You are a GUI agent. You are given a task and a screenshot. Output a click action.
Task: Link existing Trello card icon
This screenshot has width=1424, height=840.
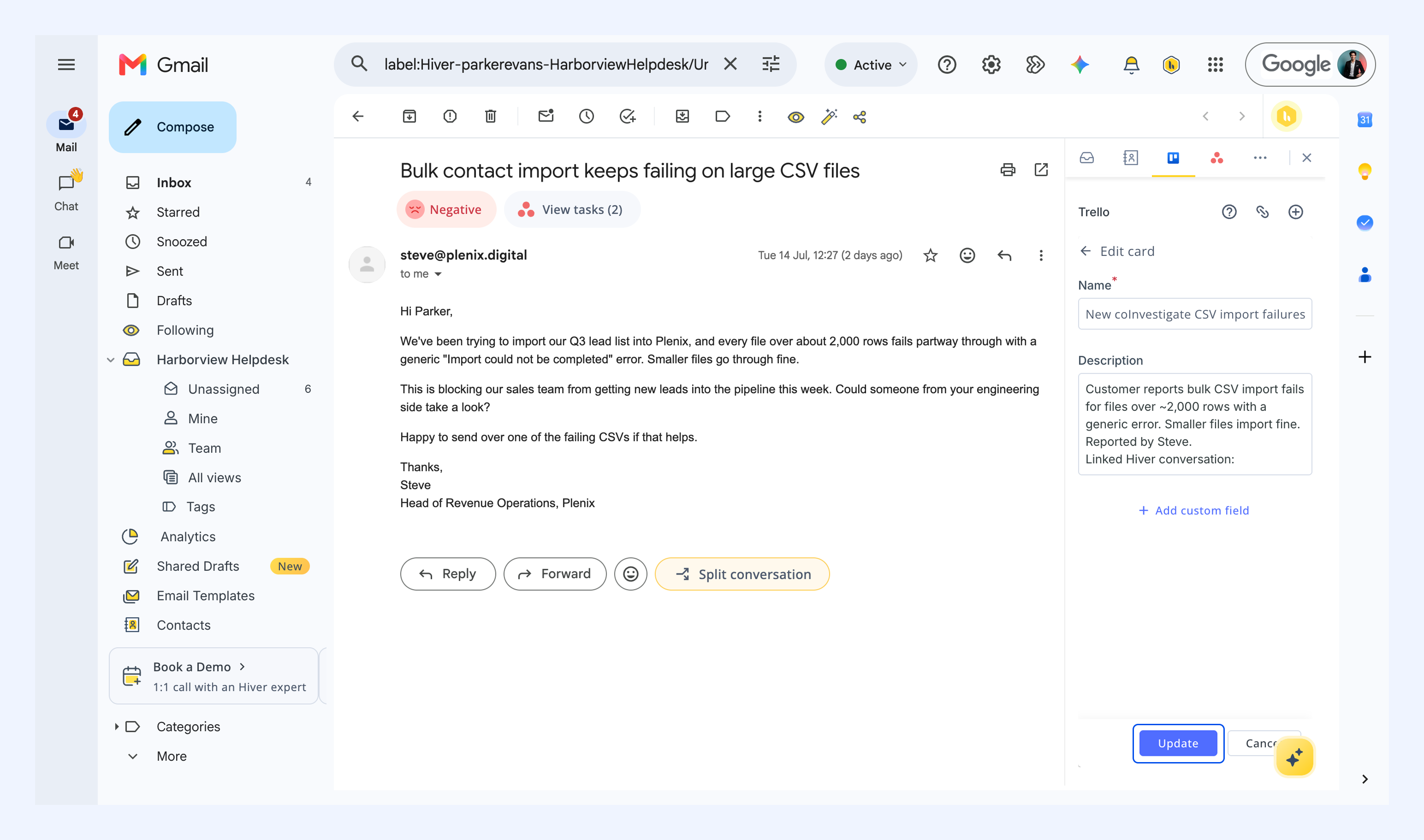[1262, 212]
